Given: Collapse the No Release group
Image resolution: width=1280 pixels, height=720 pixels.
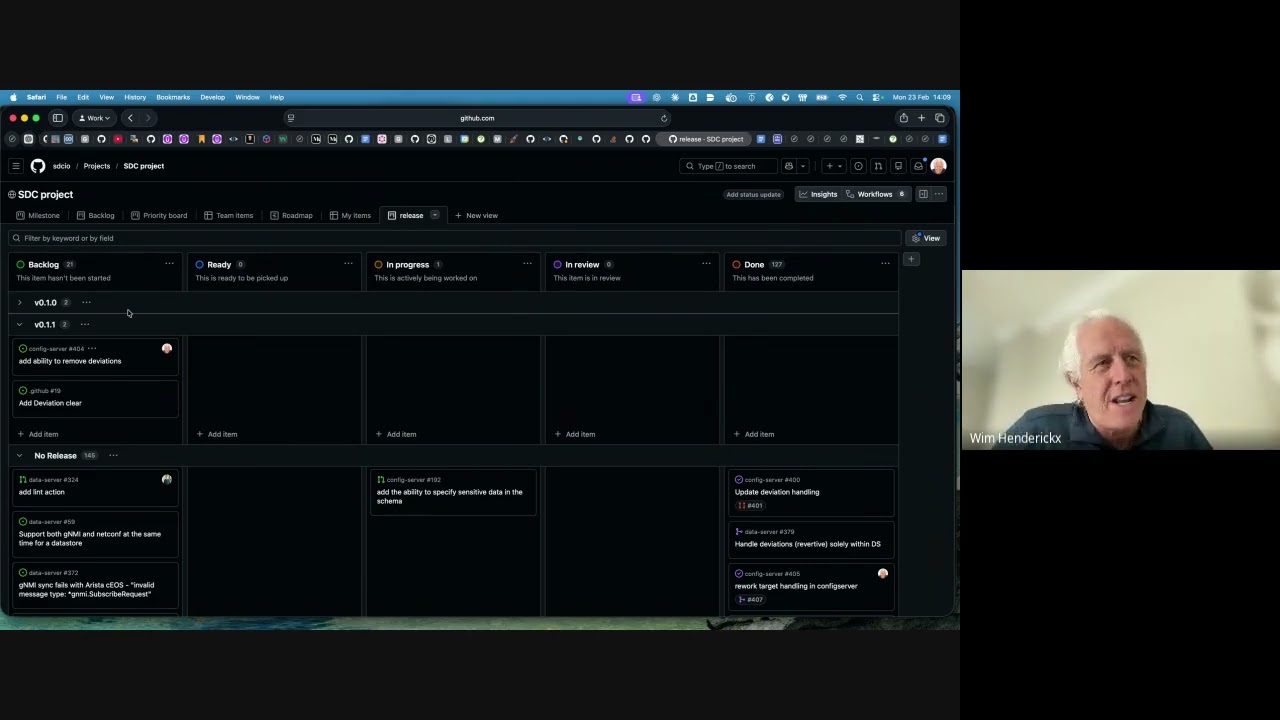Looking at the screenshot, I should pyautogui.click(x=19, y=455).
